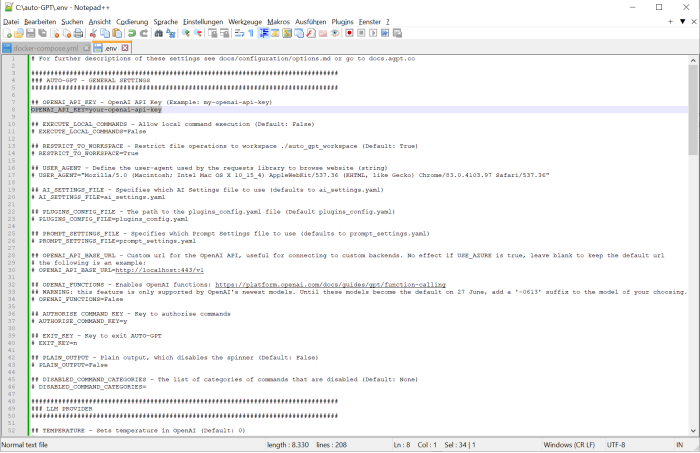The height and width of the screenshot is (453, 700).
Task: Click the macro Playback icon
Action: coord(373,33)
